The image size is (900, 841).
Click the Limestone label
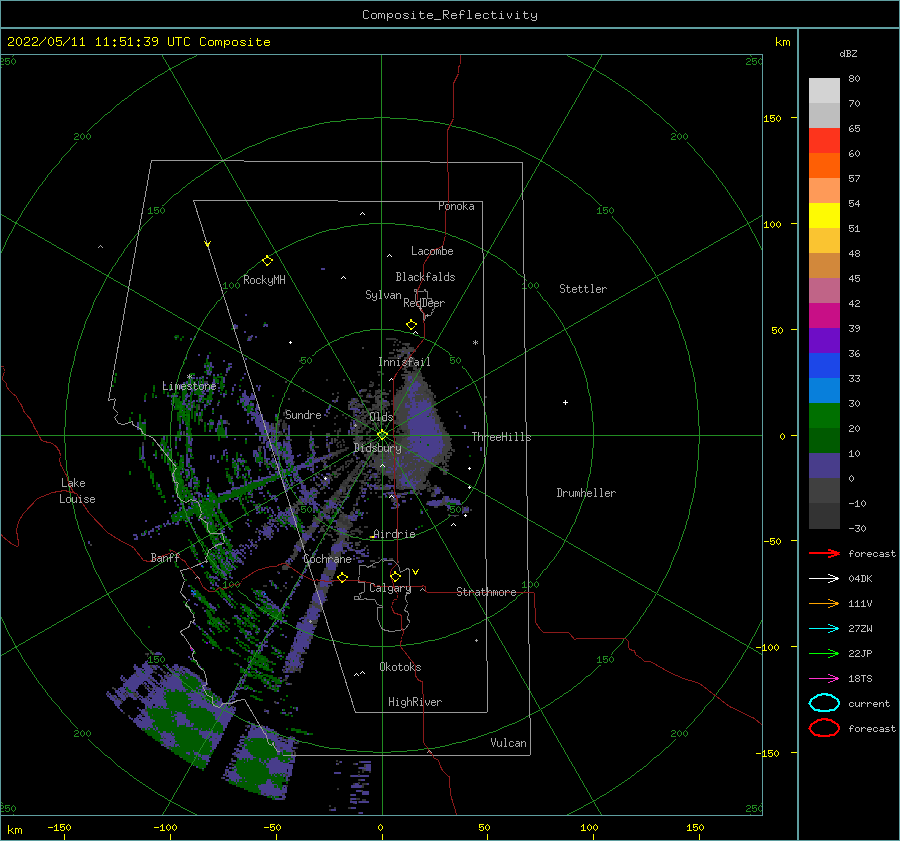pyautogui.click(x=189, y=386)
